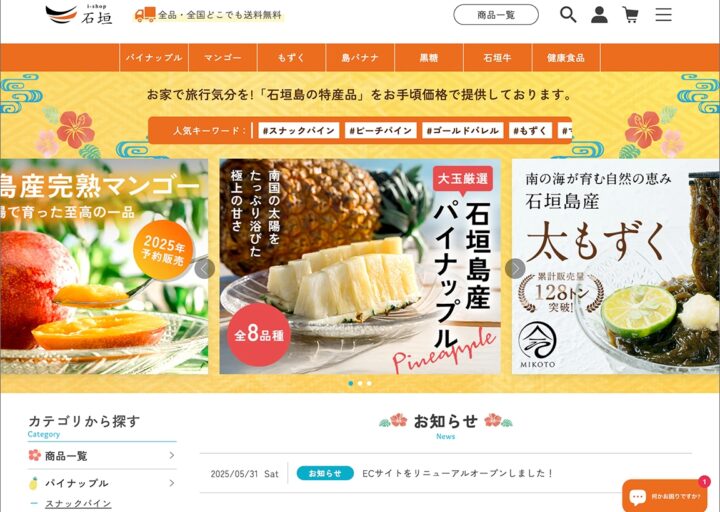Open the 石垣牛 navigation tab

click(497, 57)
